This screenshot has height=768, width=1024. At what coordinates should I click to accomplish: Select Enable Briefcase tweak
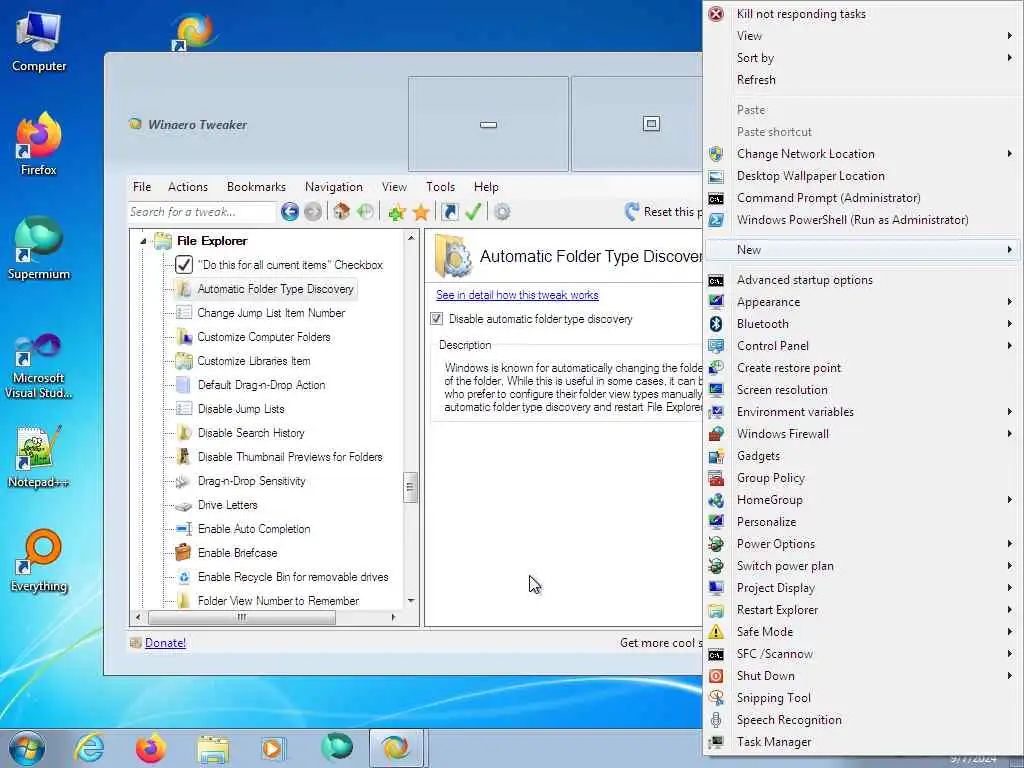[237, 553]
